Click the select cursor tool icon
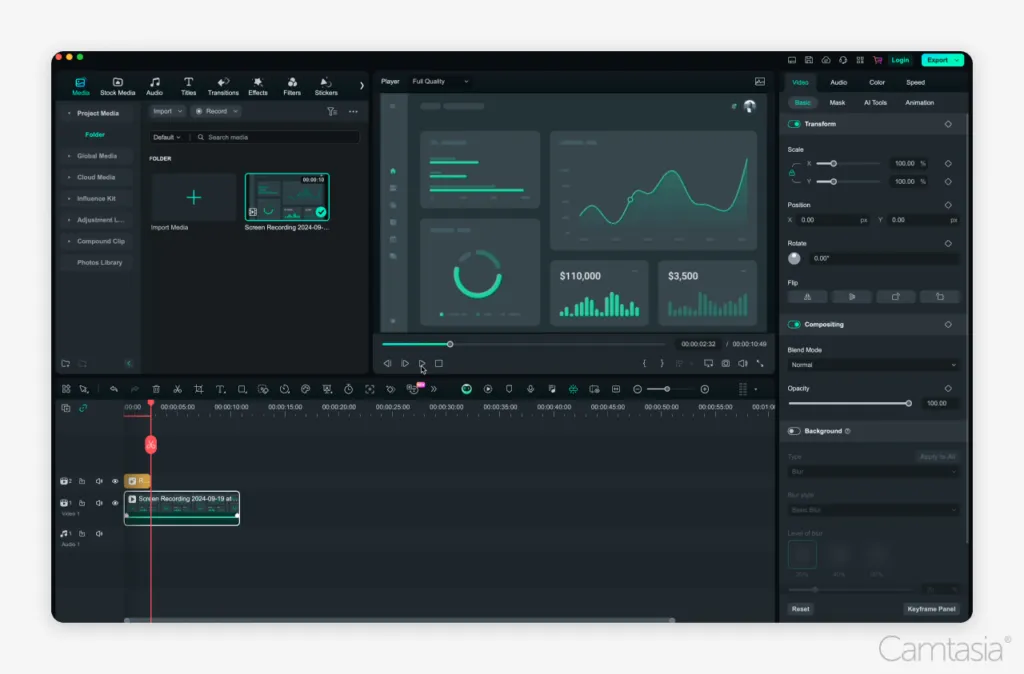Viewport: 1024px width, 674px height. [x=84, y=389]
